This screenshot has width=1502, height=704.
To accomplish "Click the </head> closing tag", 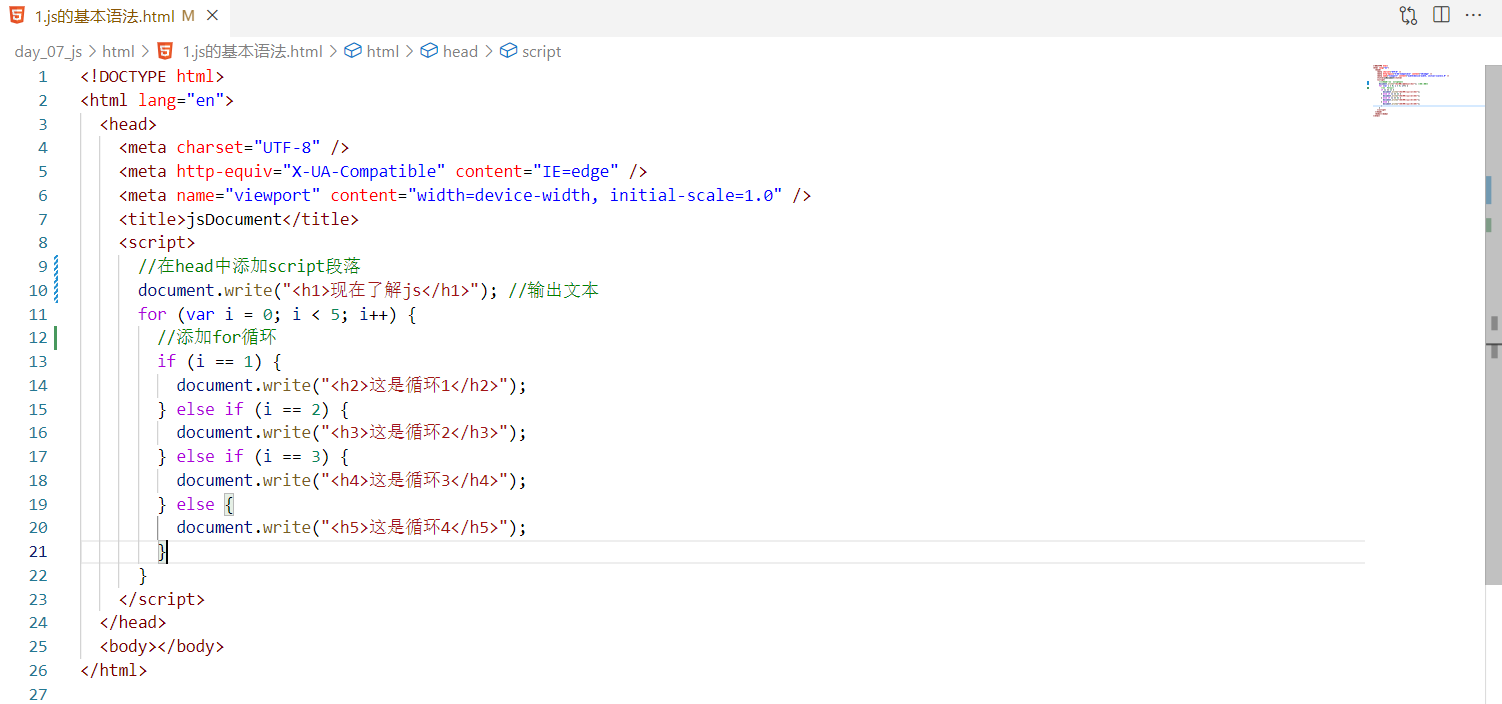I will tap(133, 622).
